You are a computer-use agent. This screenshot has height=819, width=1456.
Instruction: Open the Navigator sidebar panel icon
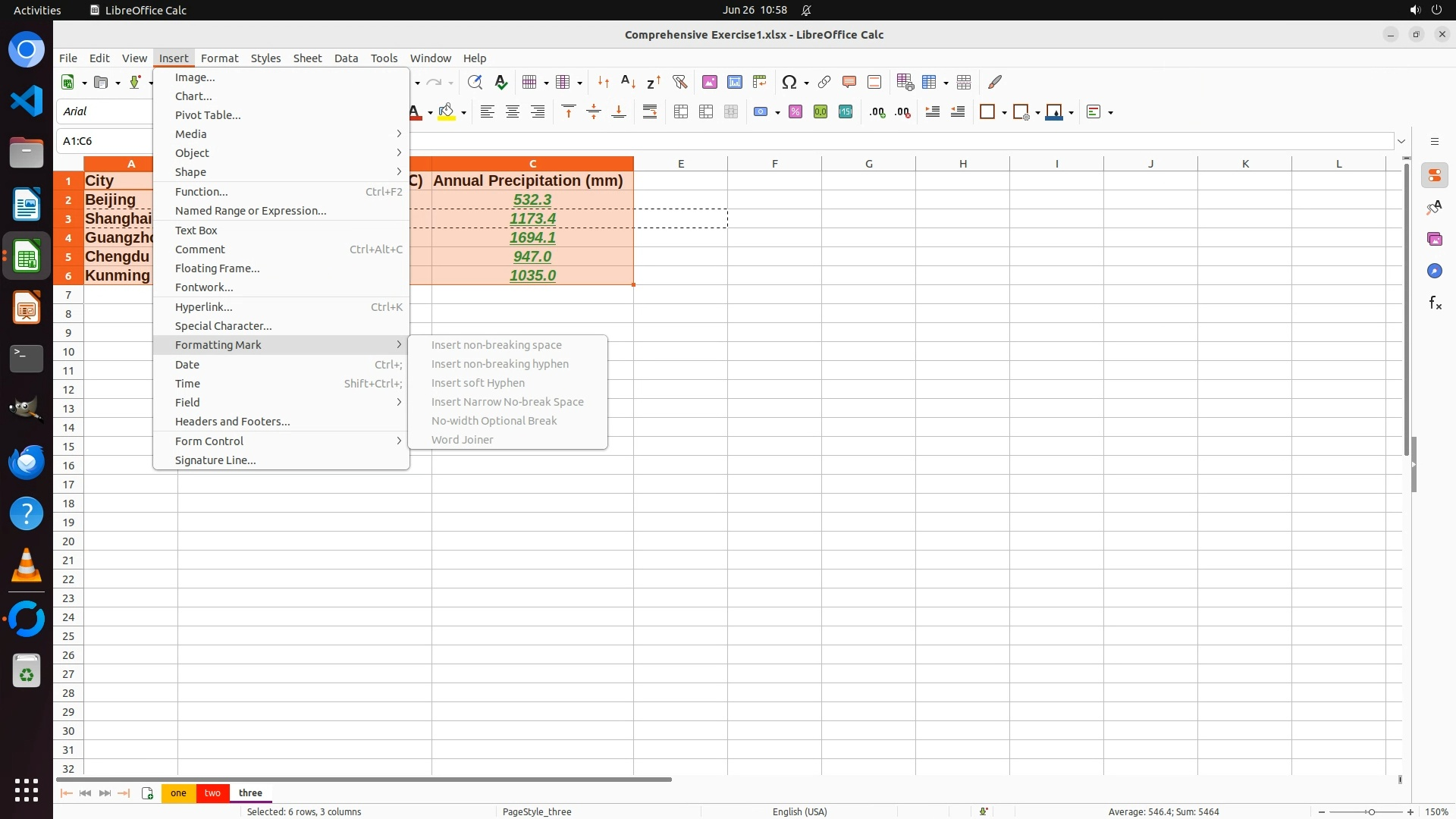point(1434,271)
